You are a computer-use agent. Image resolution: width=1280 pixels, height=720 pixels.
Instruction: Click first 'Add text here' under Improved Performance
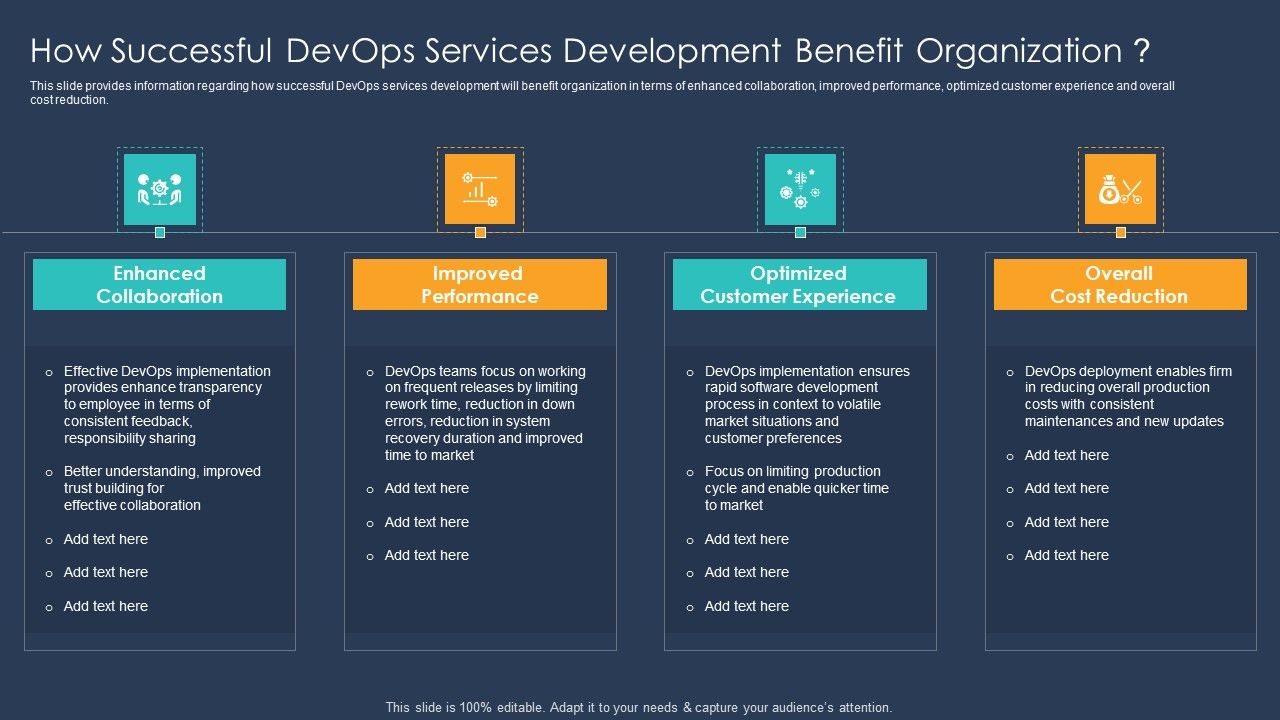(x=427, y=488)
